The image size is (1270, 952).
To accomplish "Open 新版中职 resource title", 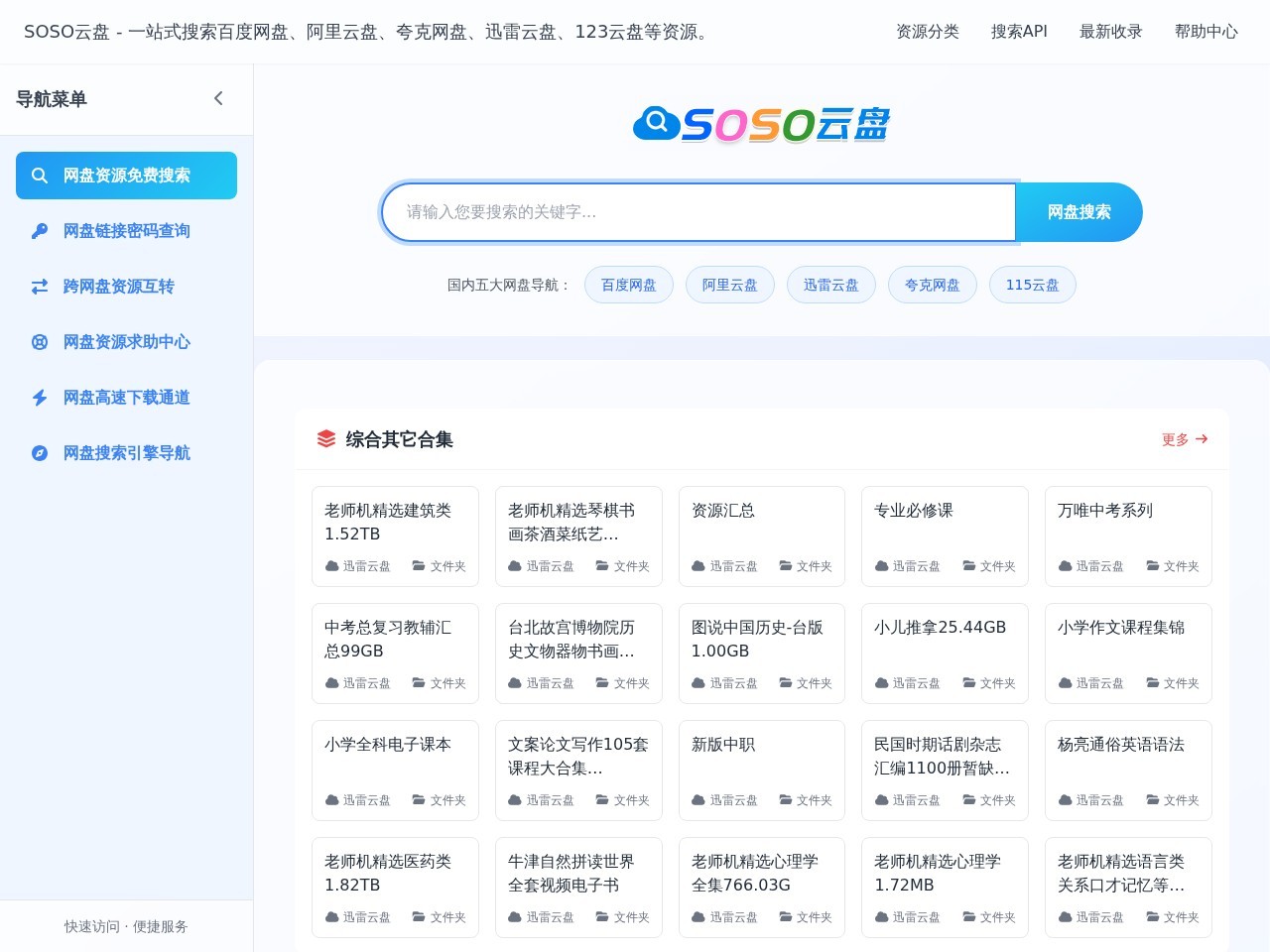I will tap(723, 744).
